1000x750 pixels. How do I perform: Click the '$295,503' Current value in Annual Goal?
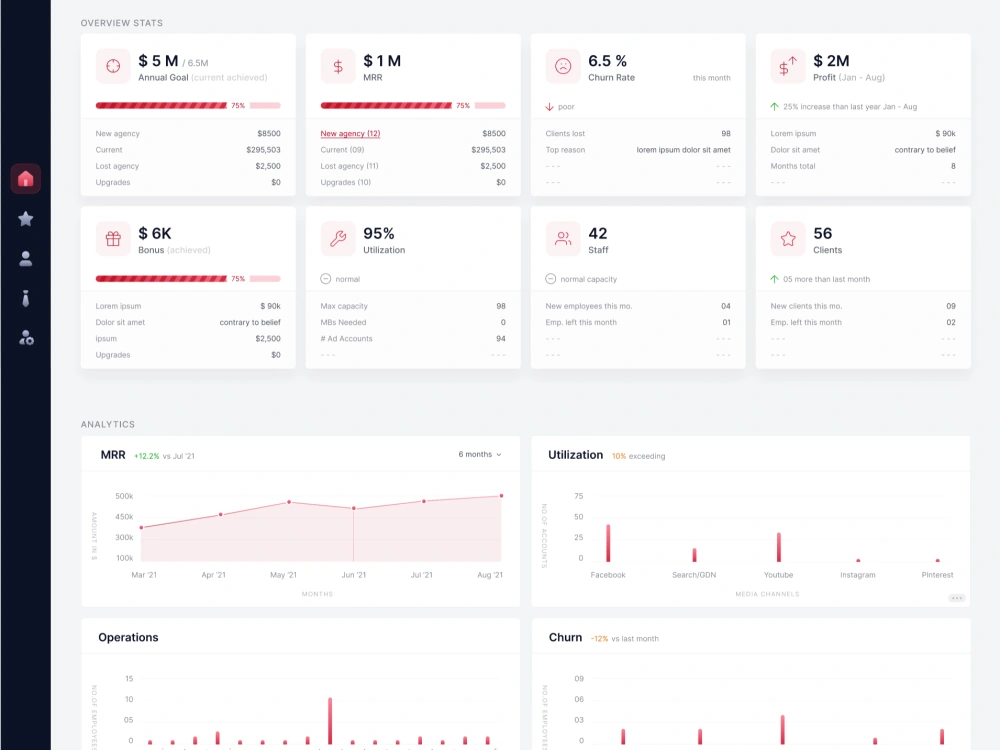click(263, 150)
